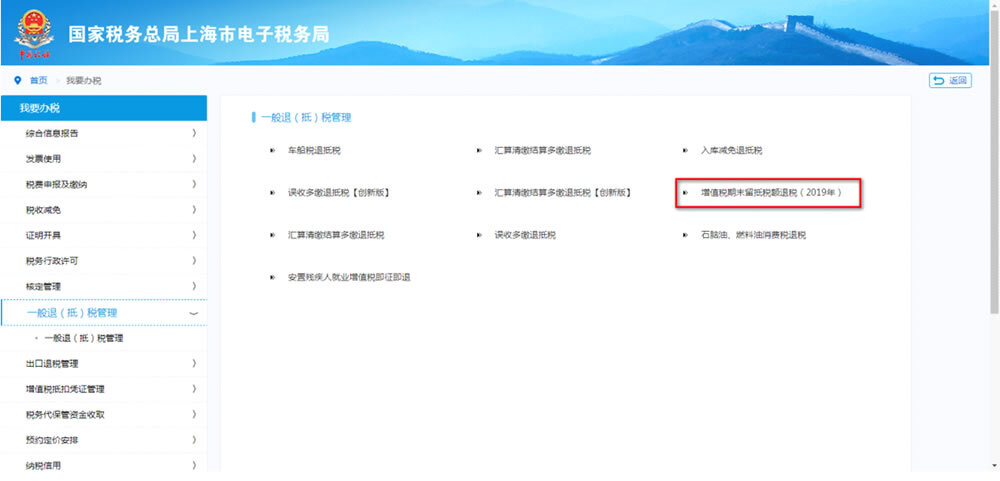Viewport: 1000px width, 481px height.
Task: Click the arrow bullet before 车船税退抵税
Action: point(272,151)
